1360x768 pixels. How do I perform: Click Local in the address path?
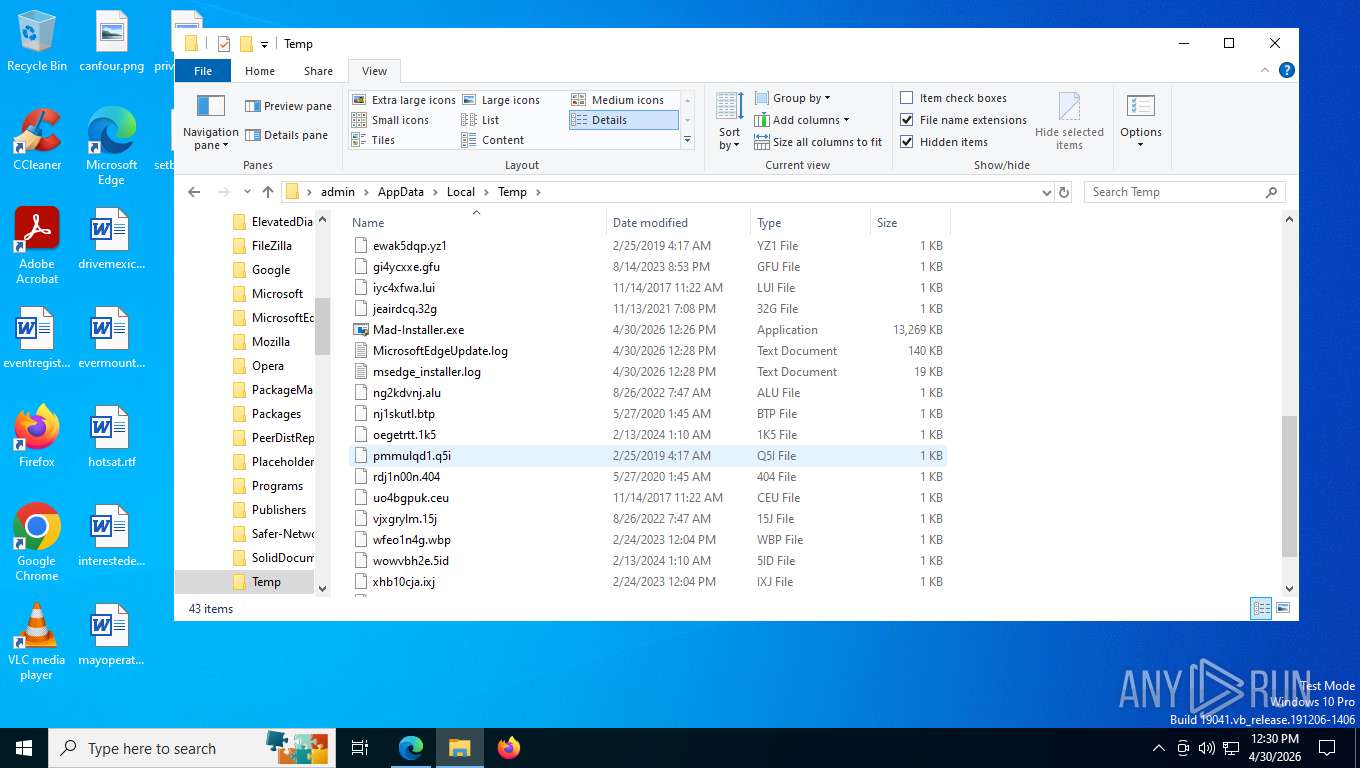(461, 192)
